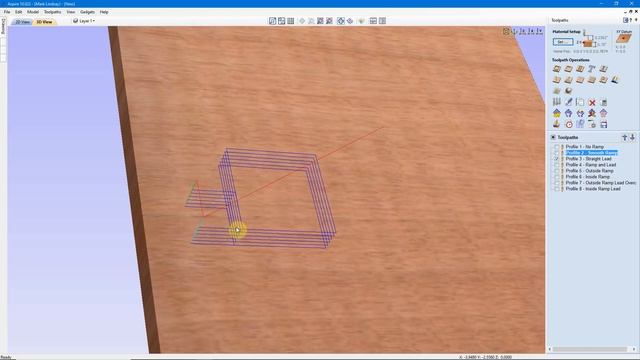
Task: Select the Inlay toolpath operation icon
Action: click(604, 69)
